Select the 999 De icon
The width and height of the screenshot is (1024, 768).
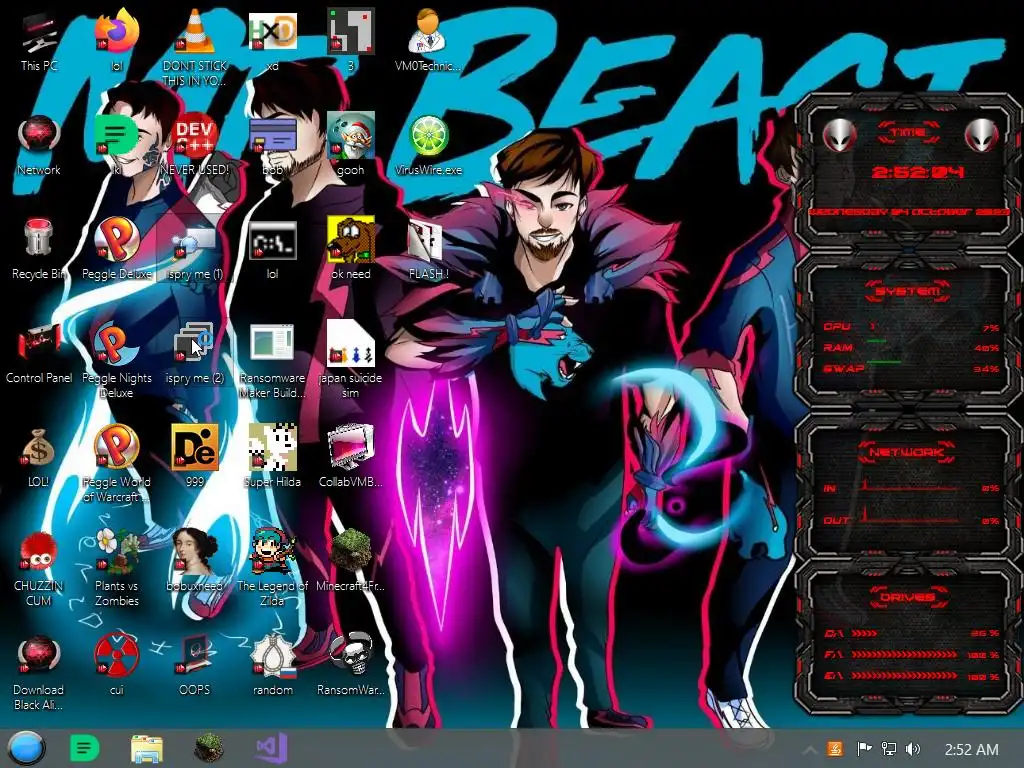coord(195,447)
